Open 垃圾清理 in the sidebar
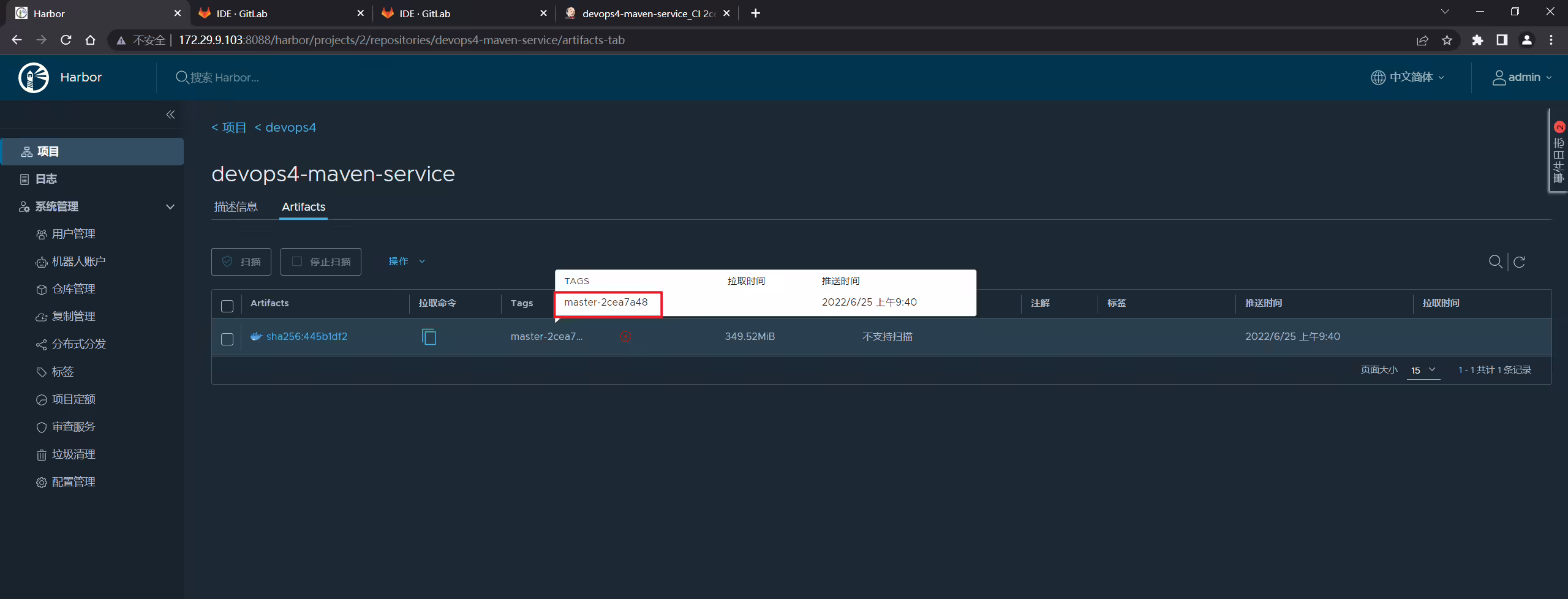The height and width of the screenshot is (599, 1568). coord(73,454)
